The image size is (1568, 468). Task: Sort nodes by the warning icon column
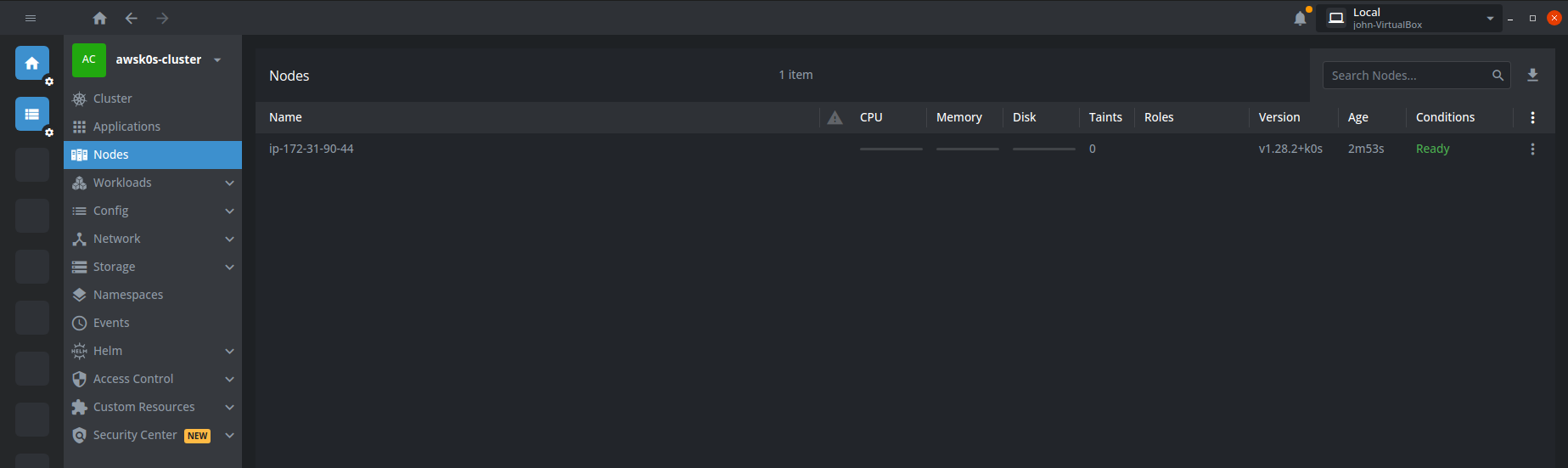coord(835,118)
